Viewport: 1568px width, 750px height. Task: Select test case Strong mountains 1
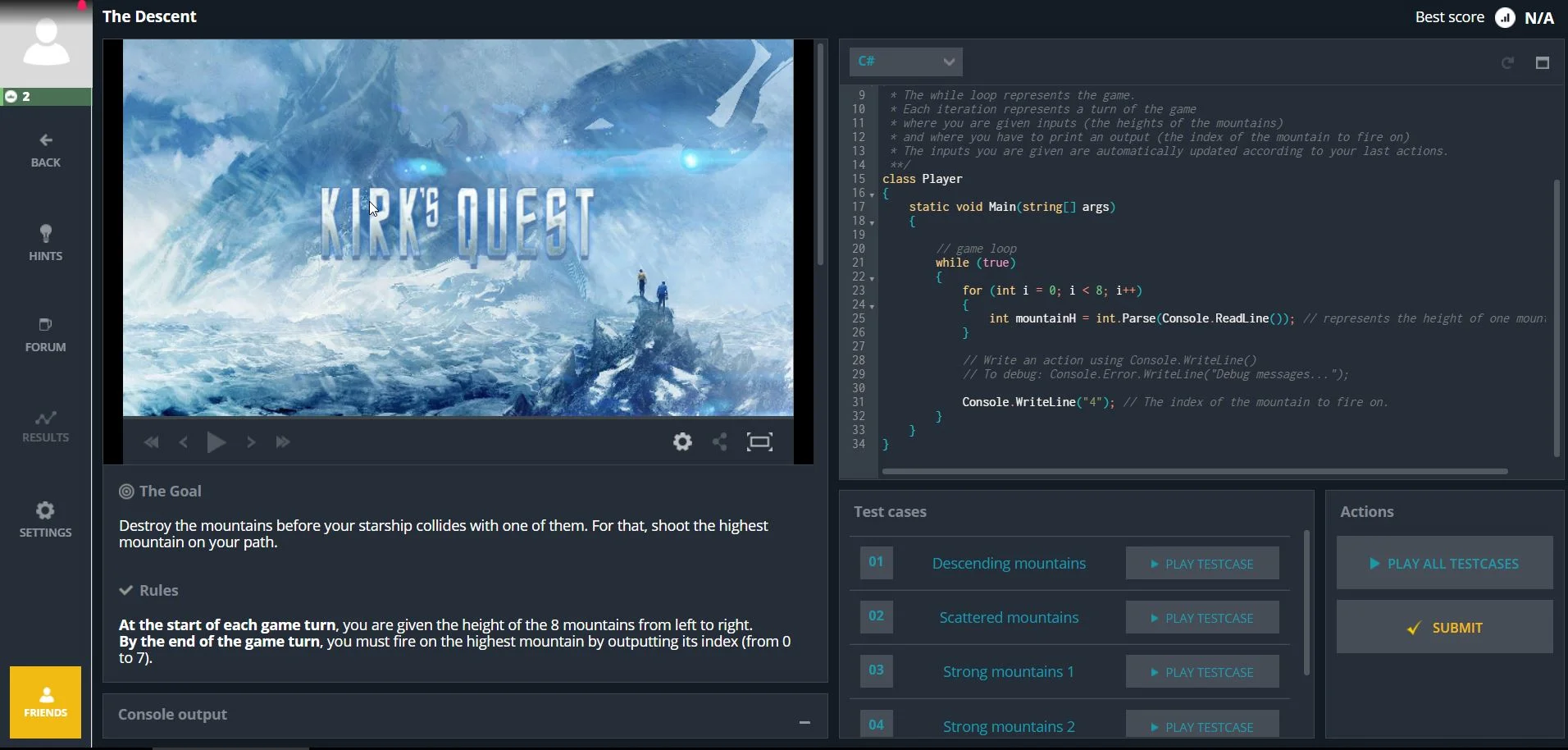click(x=1009, y=672)
